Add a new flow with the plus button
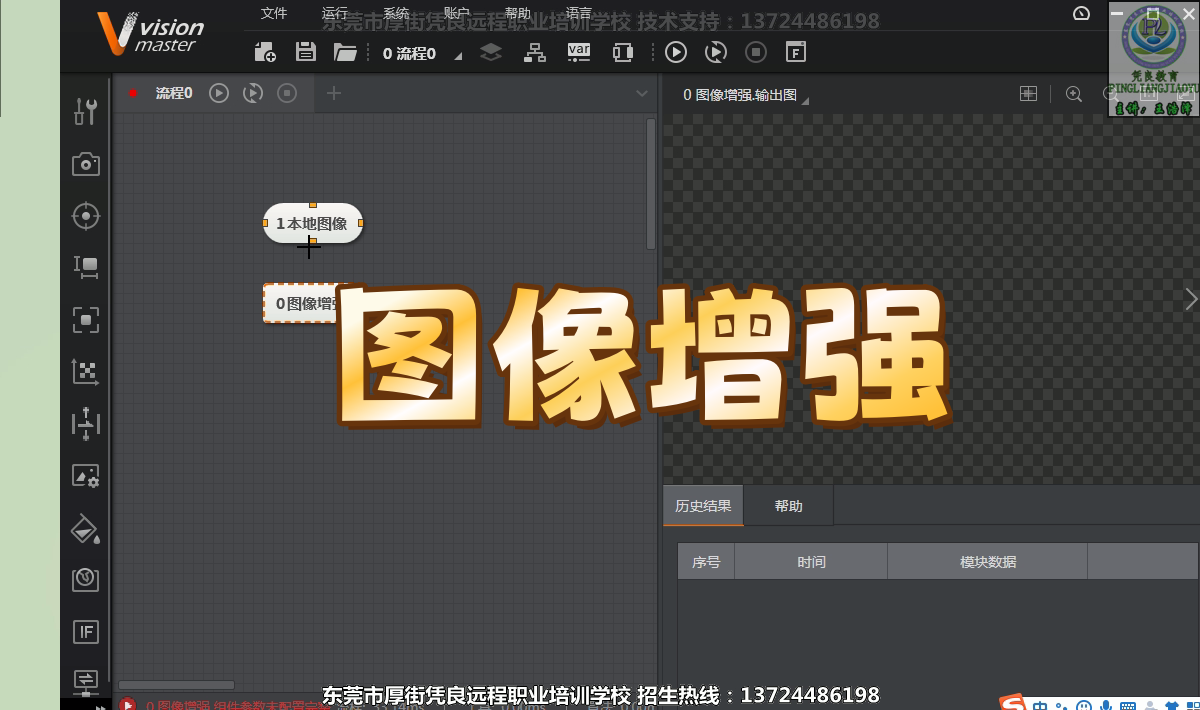This screenshot has width=1200, height=710. [x=334, y=93]
